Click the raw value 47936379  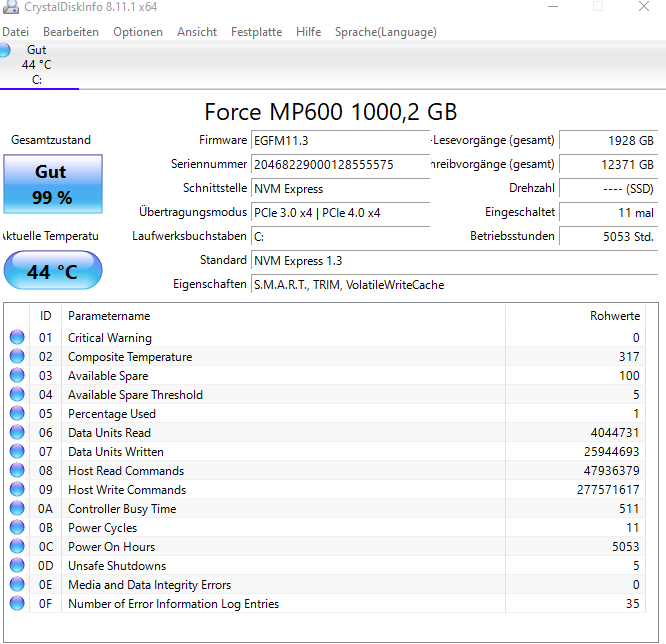coord(611,471)
